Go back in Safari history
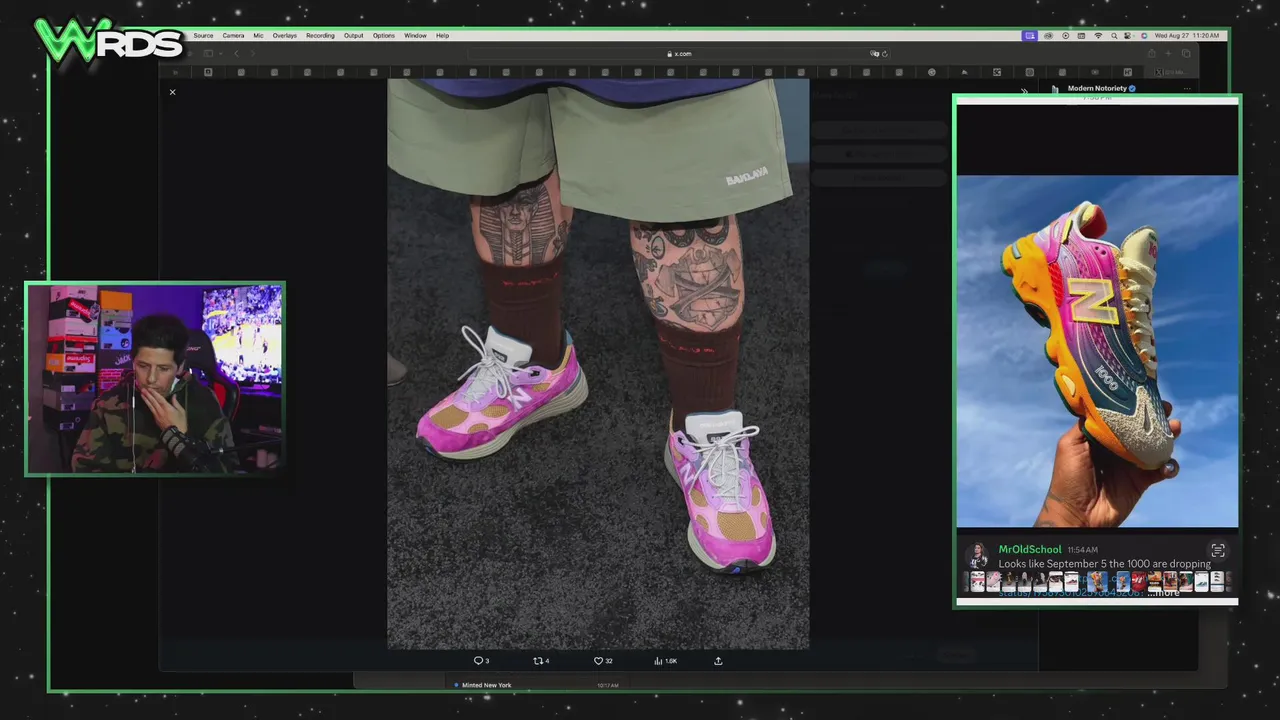The image size is (1280, 720). click(236, 53)
